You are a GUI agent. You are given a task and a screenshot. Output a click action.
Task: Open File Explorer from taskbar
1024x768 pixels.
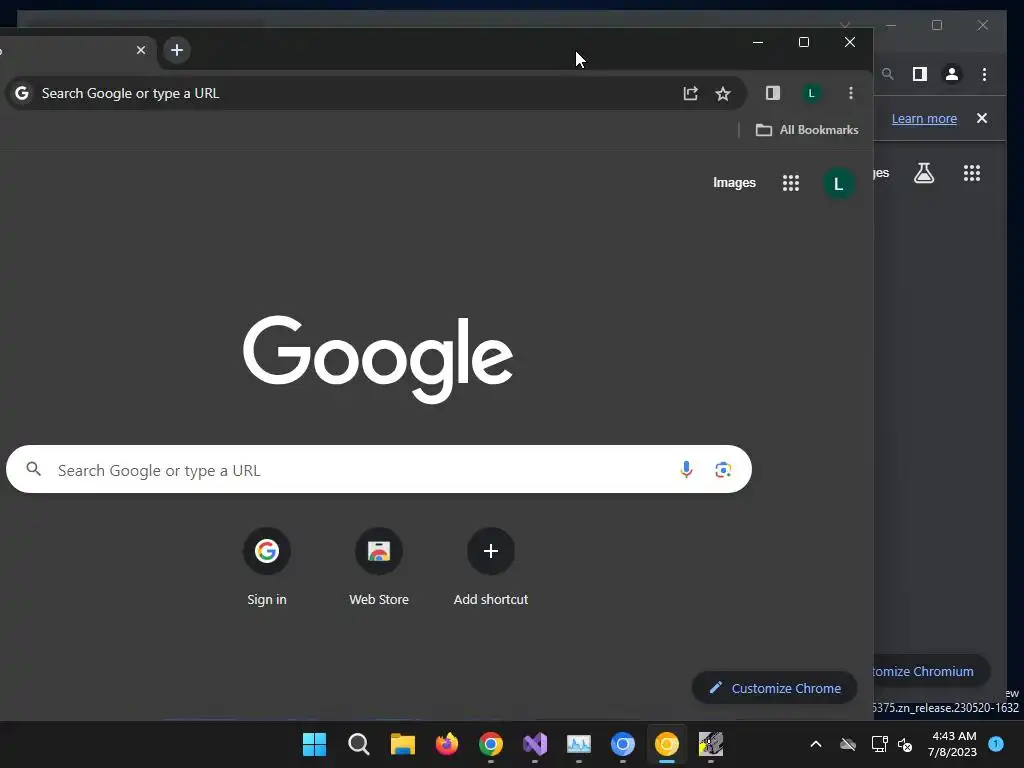402,744
